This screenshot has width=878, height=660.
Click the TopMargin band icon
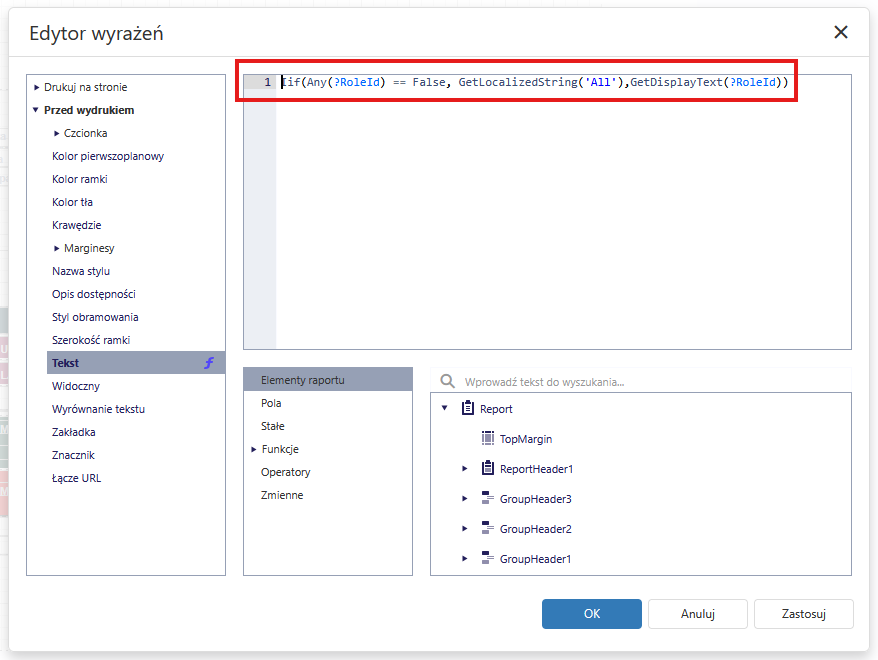488,438
